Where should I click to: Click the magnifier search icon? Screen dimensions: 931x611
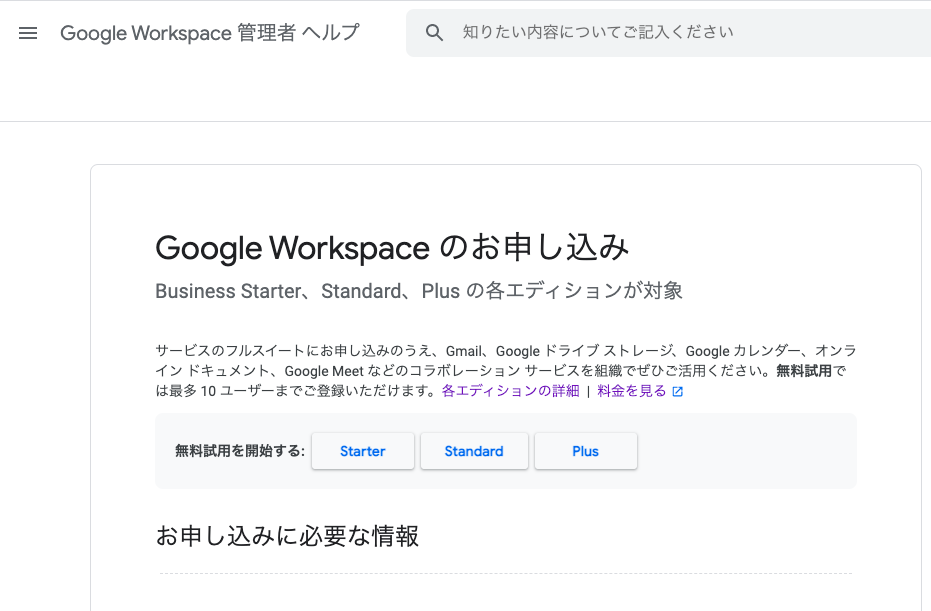434,33
